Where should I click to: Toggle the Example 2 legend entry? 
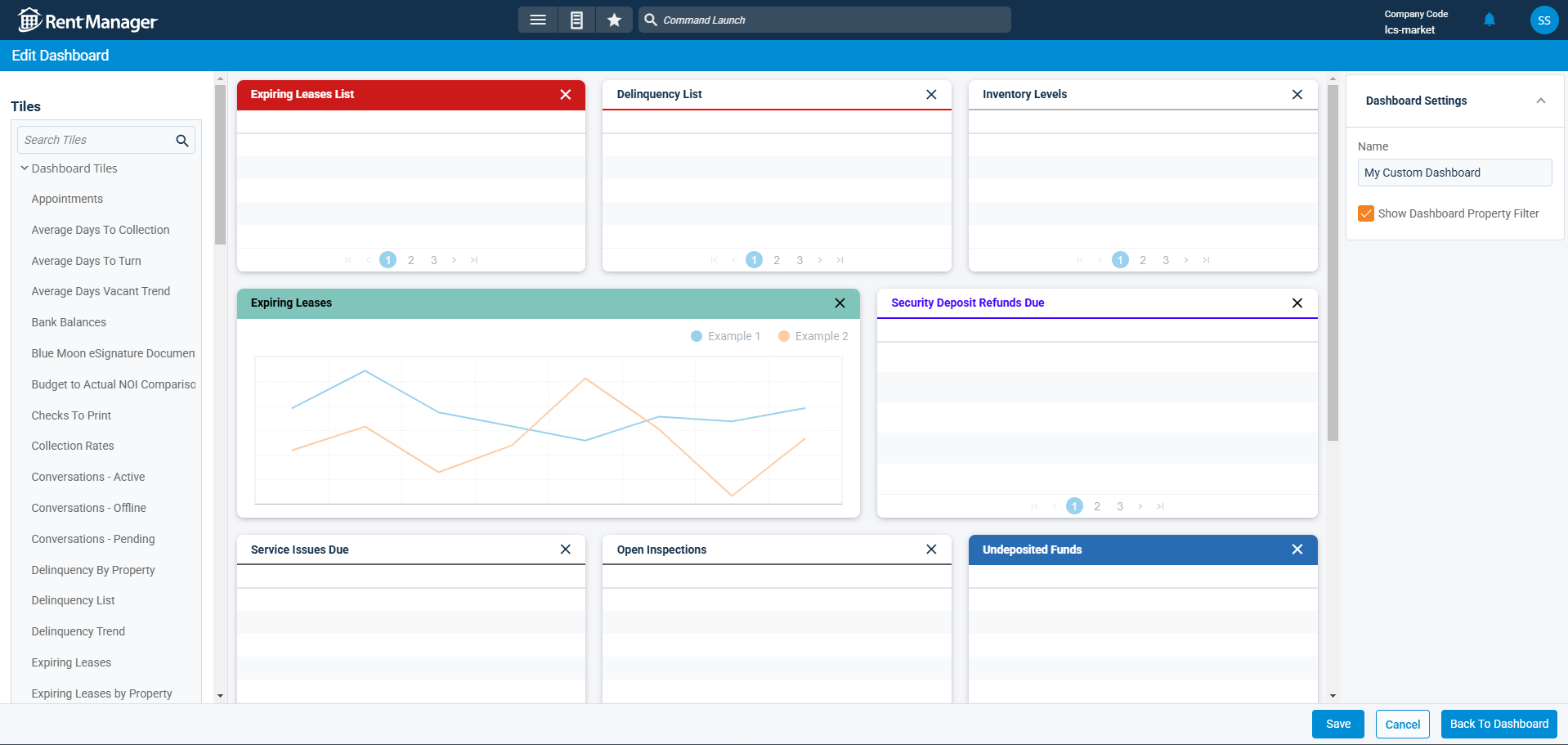813,335
